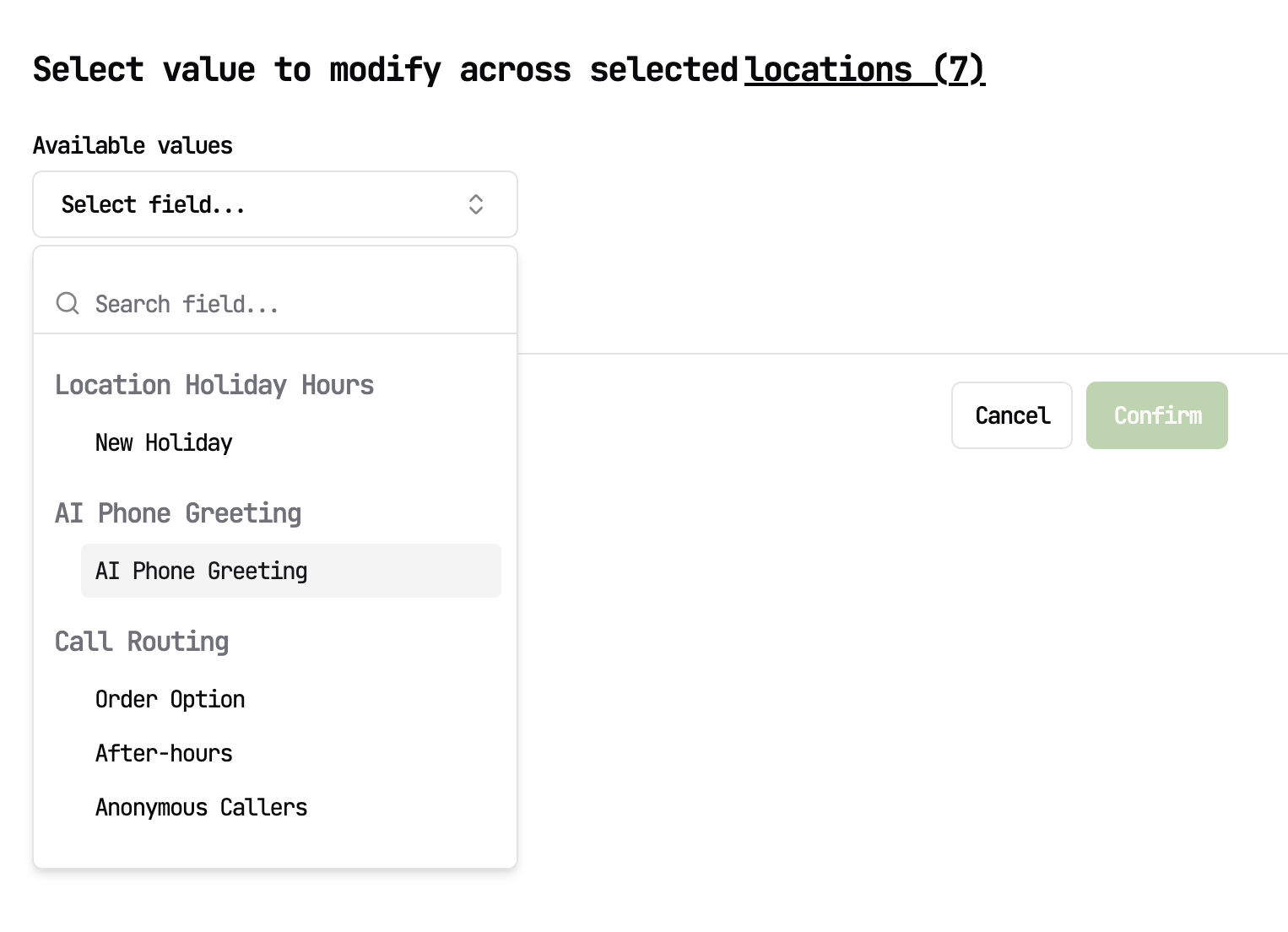The width and height of the screenshot is (1288, 932).
Task: Click the 'Call Routing' group heading
Action: tap(142, 642)
